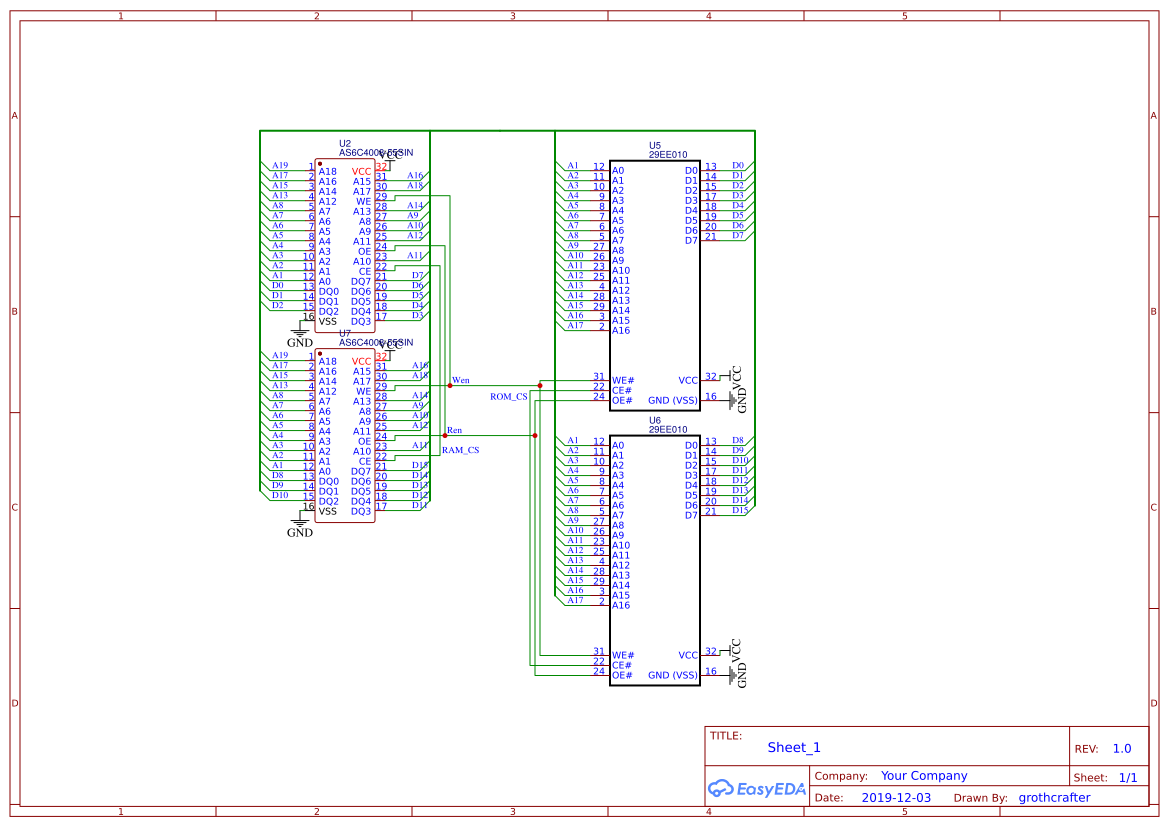Screen dimensions: 1169x827
Task: Click the REV 1.0 value
Action: (x=1120, y=748)
